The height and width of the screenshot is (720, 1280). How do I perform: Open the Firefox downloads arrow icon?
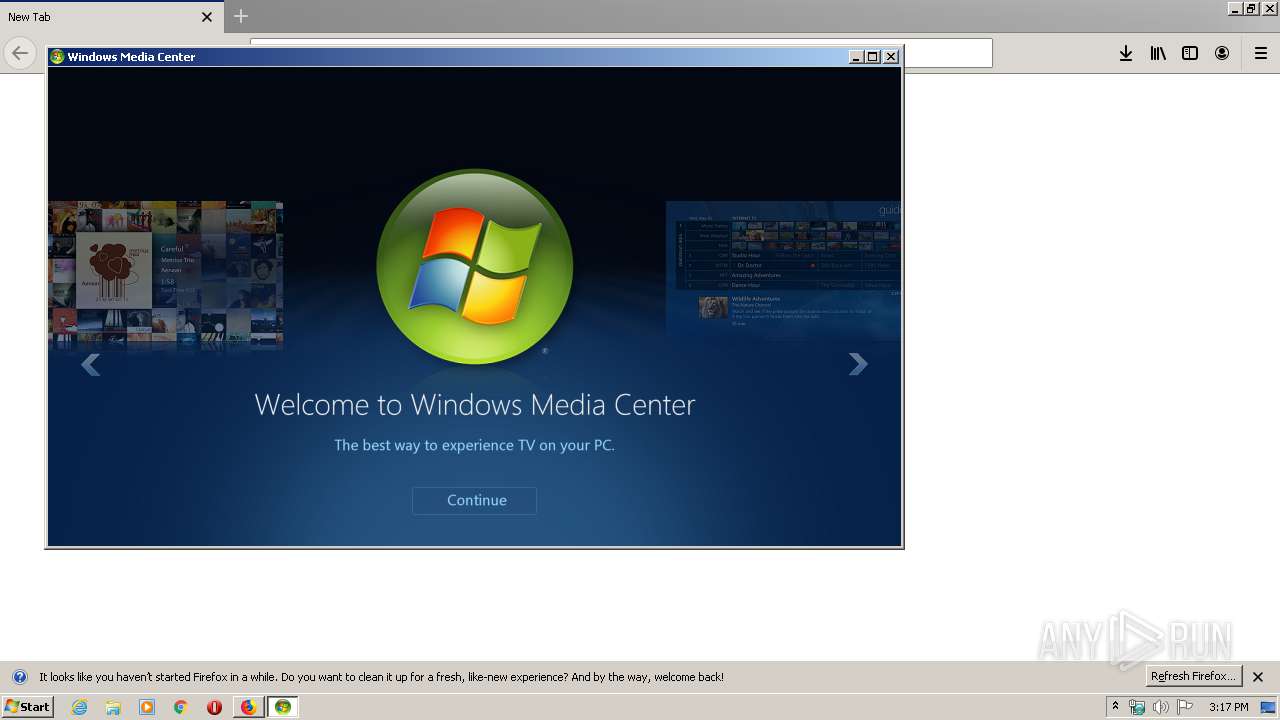(1126, 53)
